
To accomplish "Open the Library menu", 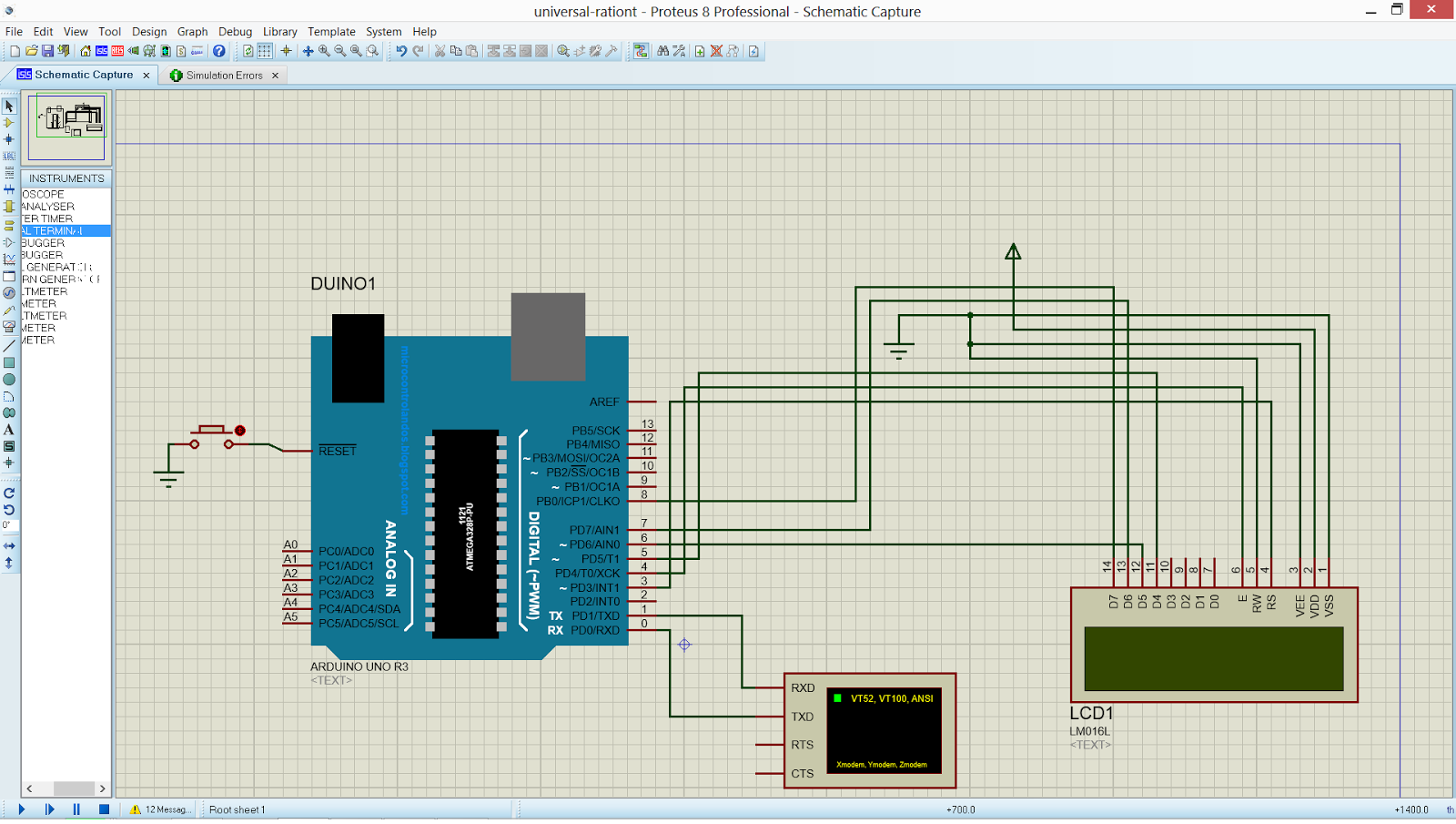I will click(x=279, y=31).
